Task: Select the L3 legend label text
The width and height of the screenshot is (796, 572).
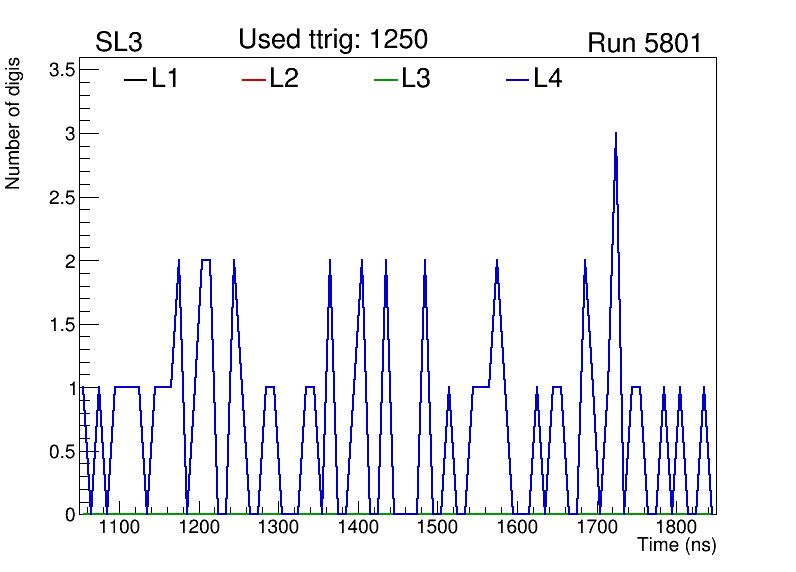Action: point(416,80)
